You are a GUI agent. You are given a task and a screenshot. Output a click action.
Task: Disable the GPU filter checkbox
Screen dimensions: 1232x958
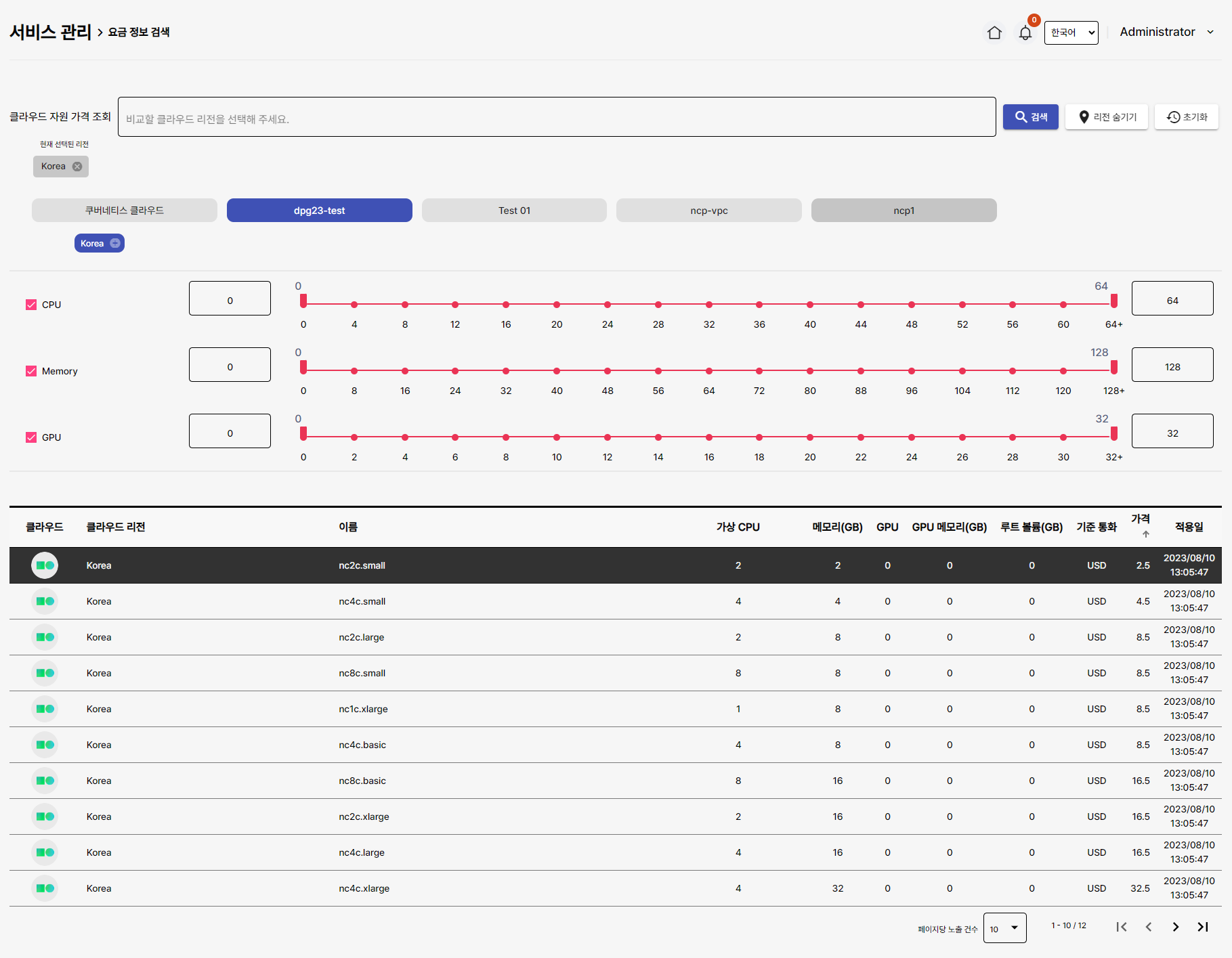coord(31,437)
